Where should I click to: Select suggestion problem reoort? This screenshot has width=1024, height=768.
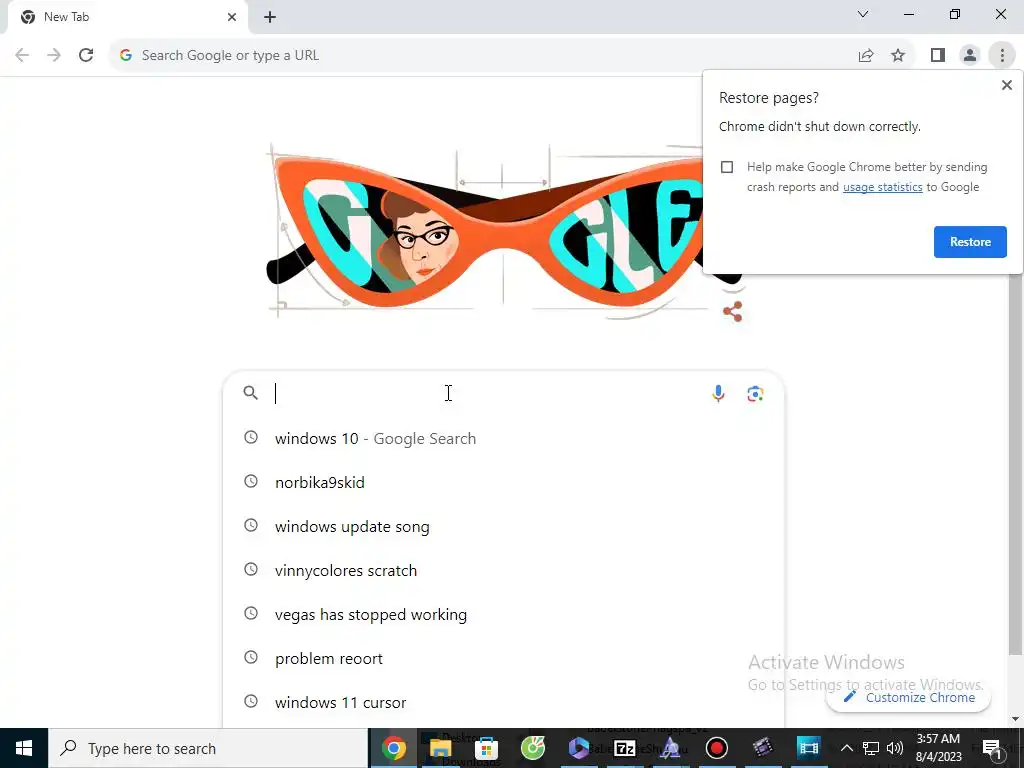point(503,658)
